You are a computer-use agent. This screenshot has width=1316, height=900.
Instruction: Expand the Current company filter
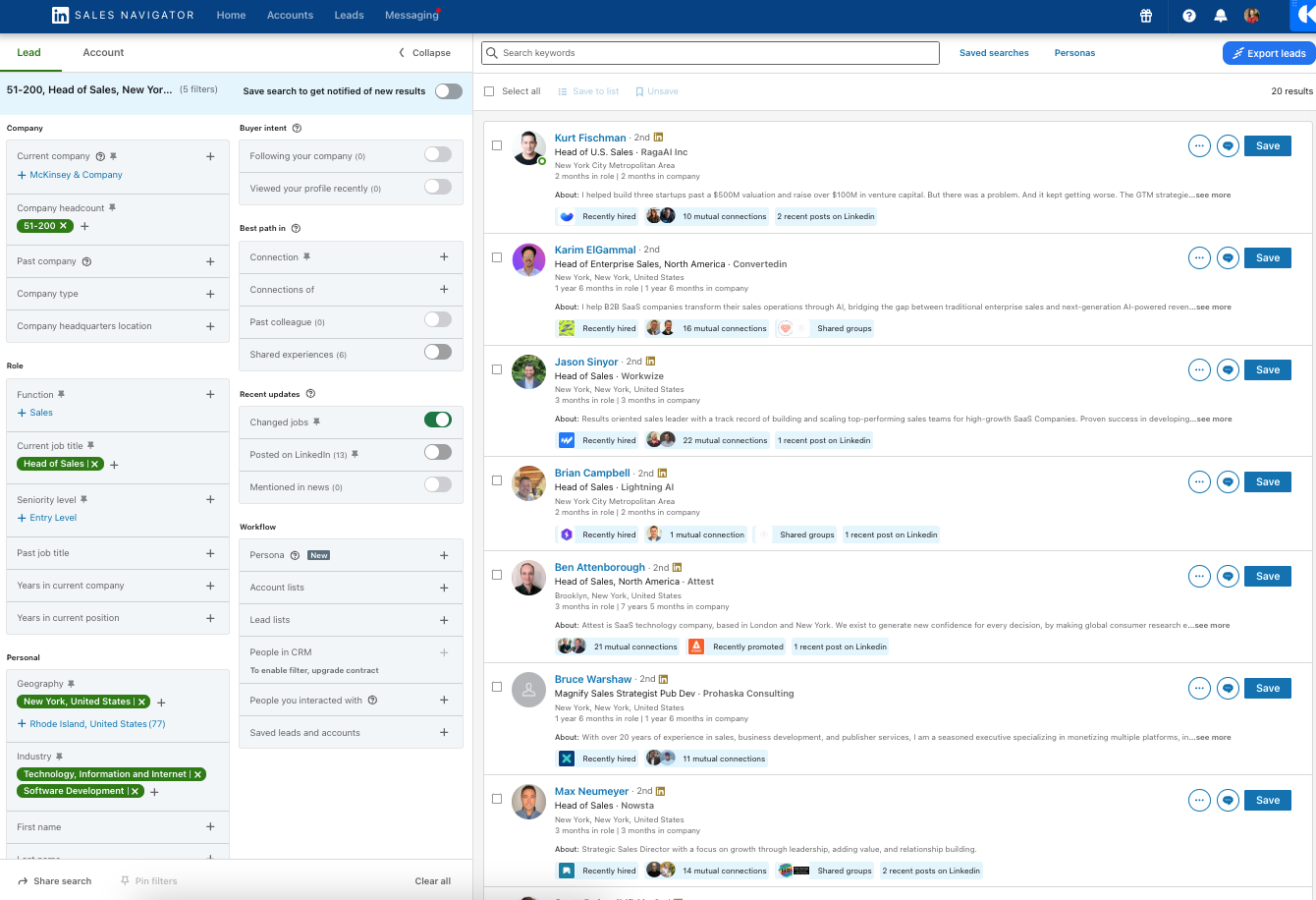pos(210,156)
